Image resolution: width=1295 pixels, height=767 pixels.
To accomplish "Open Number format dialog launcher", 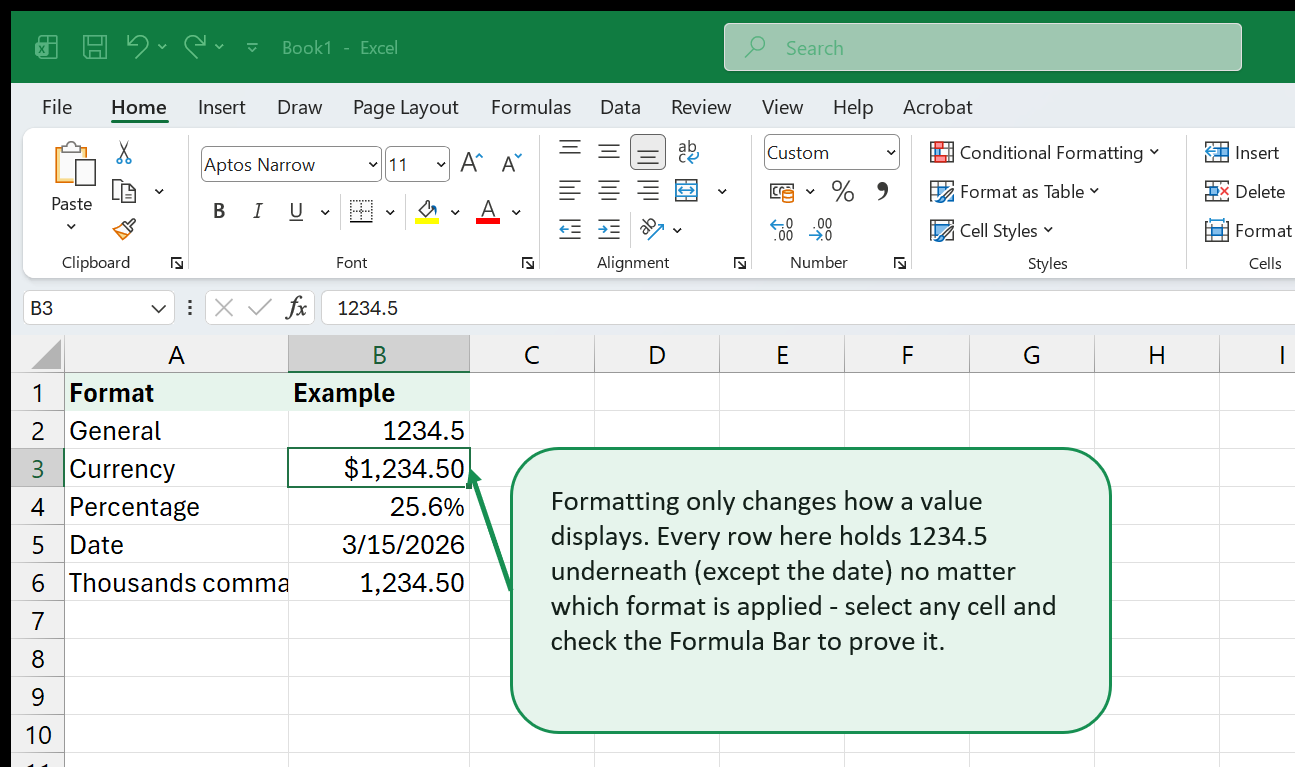I will [900, 263].
